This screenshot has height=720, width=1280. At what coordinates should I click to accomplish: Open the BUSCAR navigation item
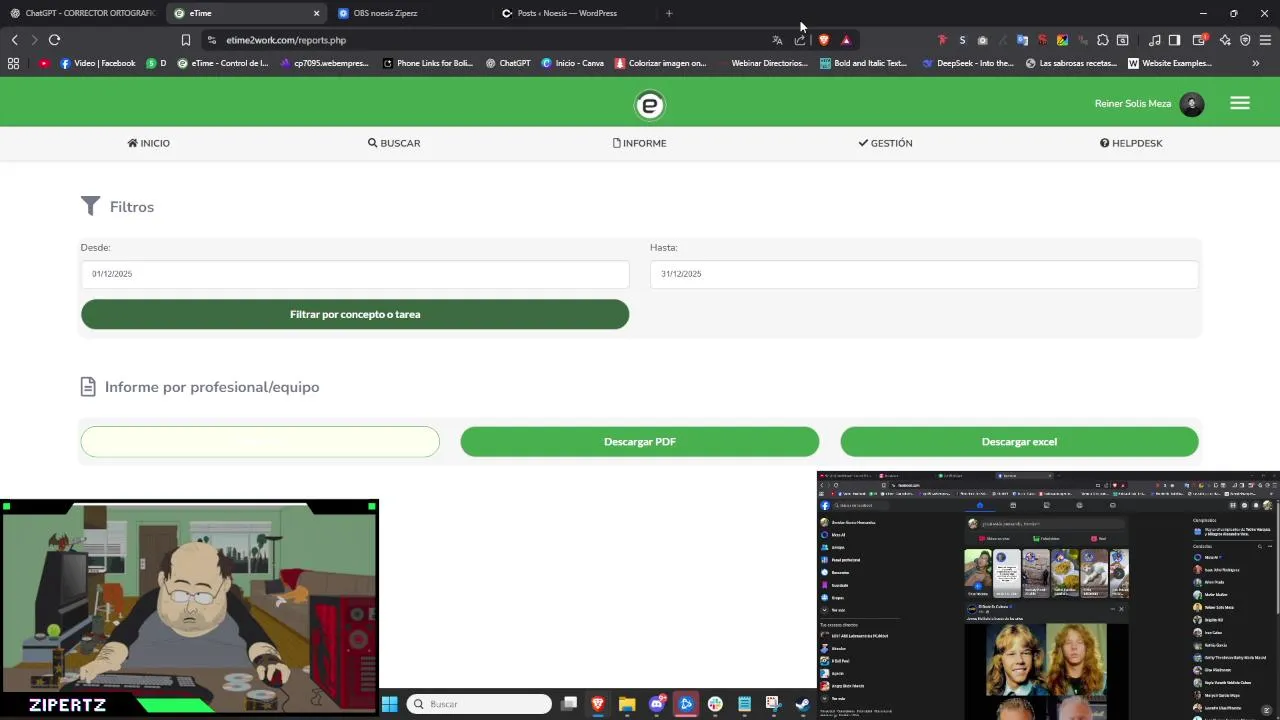point(394,143)
